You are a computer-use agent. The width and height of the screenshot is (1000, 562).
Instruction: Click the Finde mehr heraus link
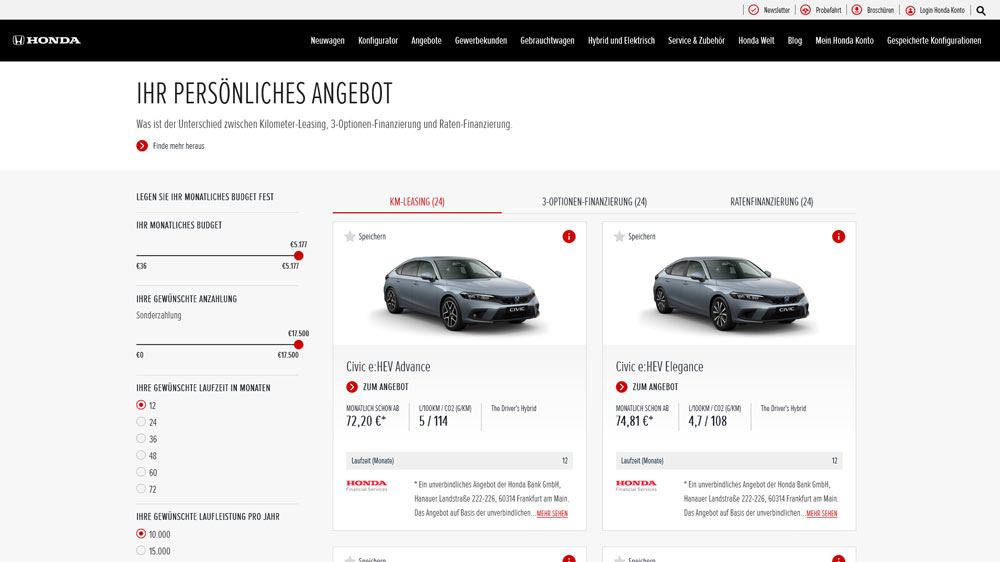[179, 146]
